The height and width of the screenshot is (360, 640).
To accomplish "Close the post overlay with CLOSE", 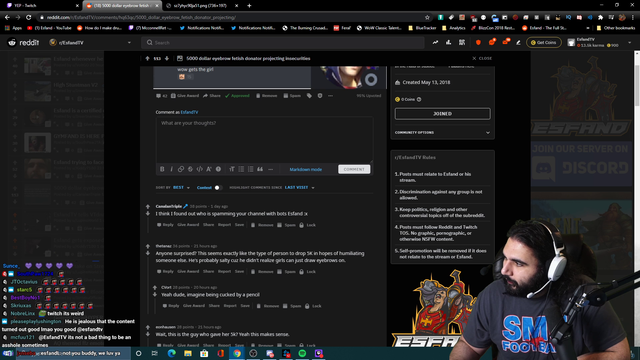I will 482,58.
